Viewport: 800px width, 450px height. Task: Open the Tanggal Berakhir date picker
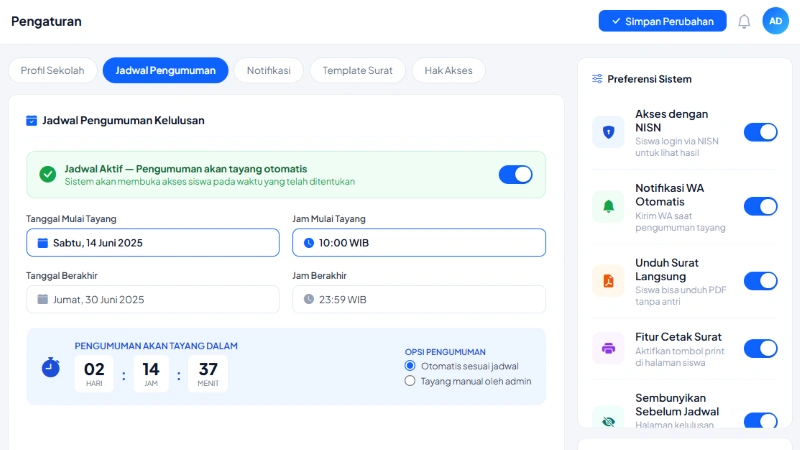(x=153, y=299)
